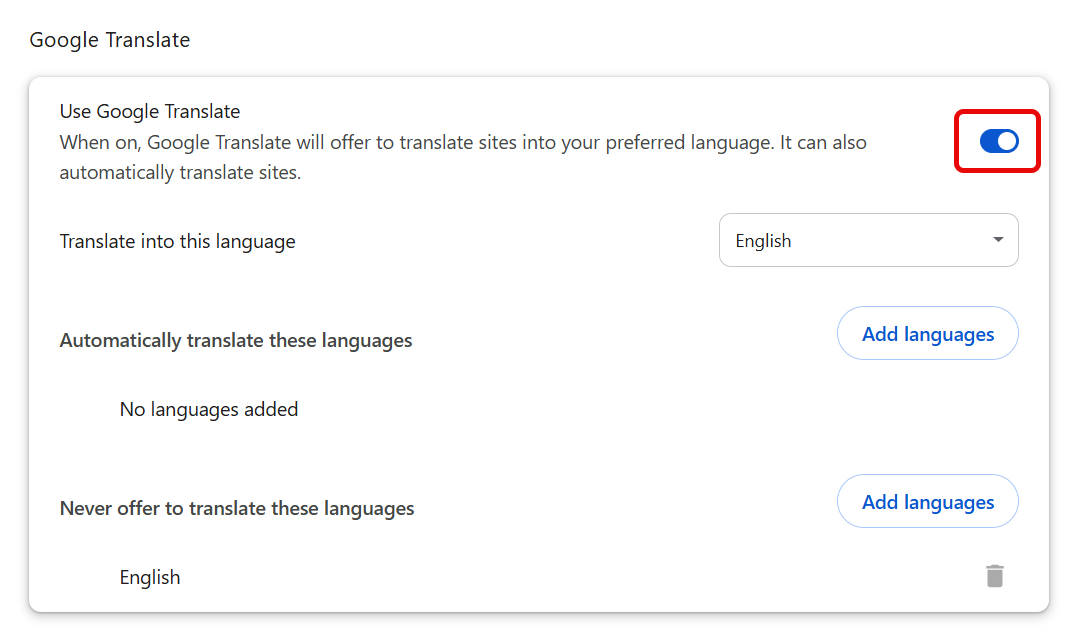Disable the Use Google Translate setting
1075x638 pixels.
point(997,141)
